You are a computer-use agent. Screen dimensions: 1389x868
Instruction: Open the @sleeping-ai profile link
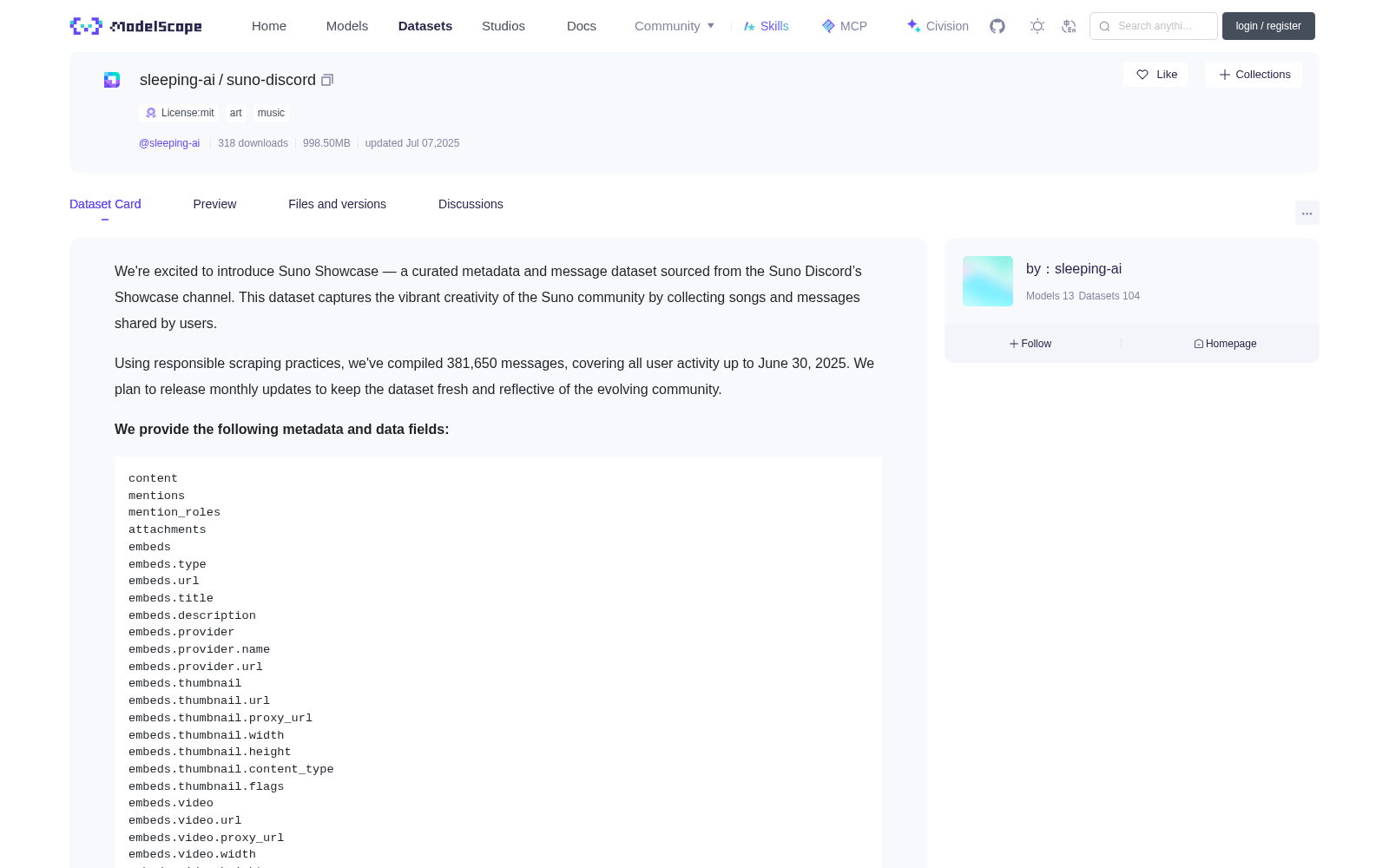pos(169,143)
